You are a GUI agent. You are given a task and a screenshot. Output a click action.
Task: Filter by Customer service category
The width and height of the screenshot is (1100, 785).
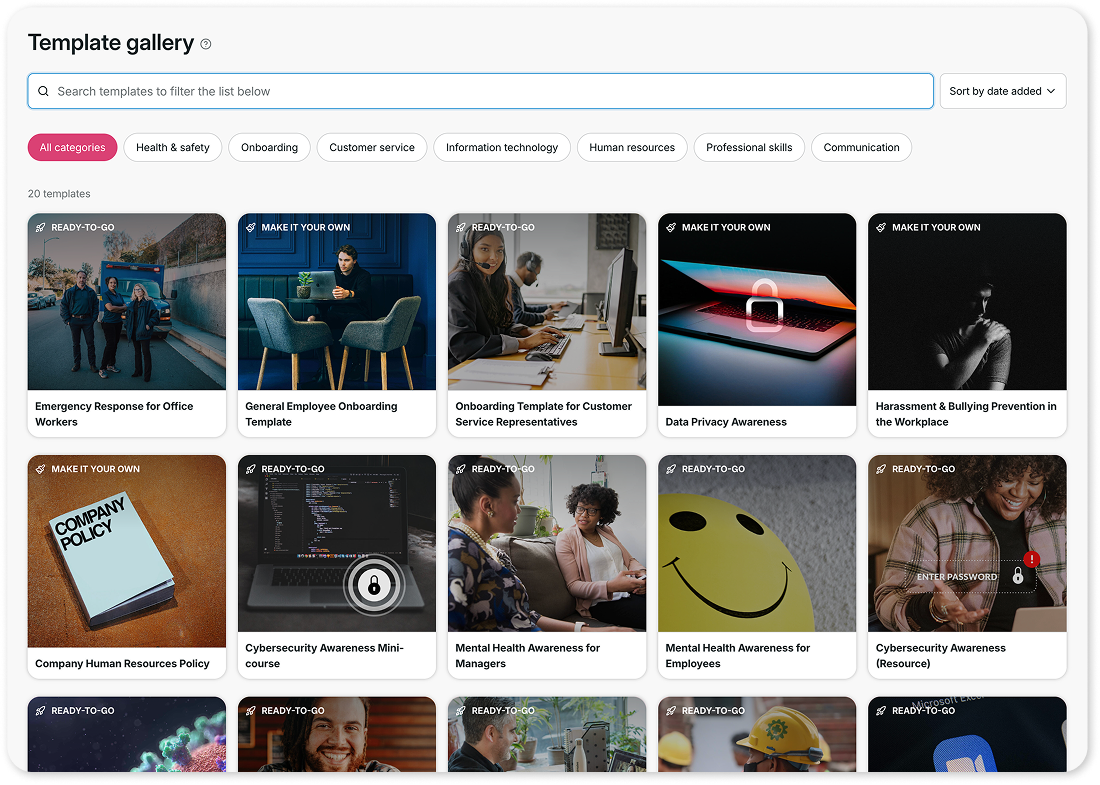pyautogui.click(x=372, y=147)
